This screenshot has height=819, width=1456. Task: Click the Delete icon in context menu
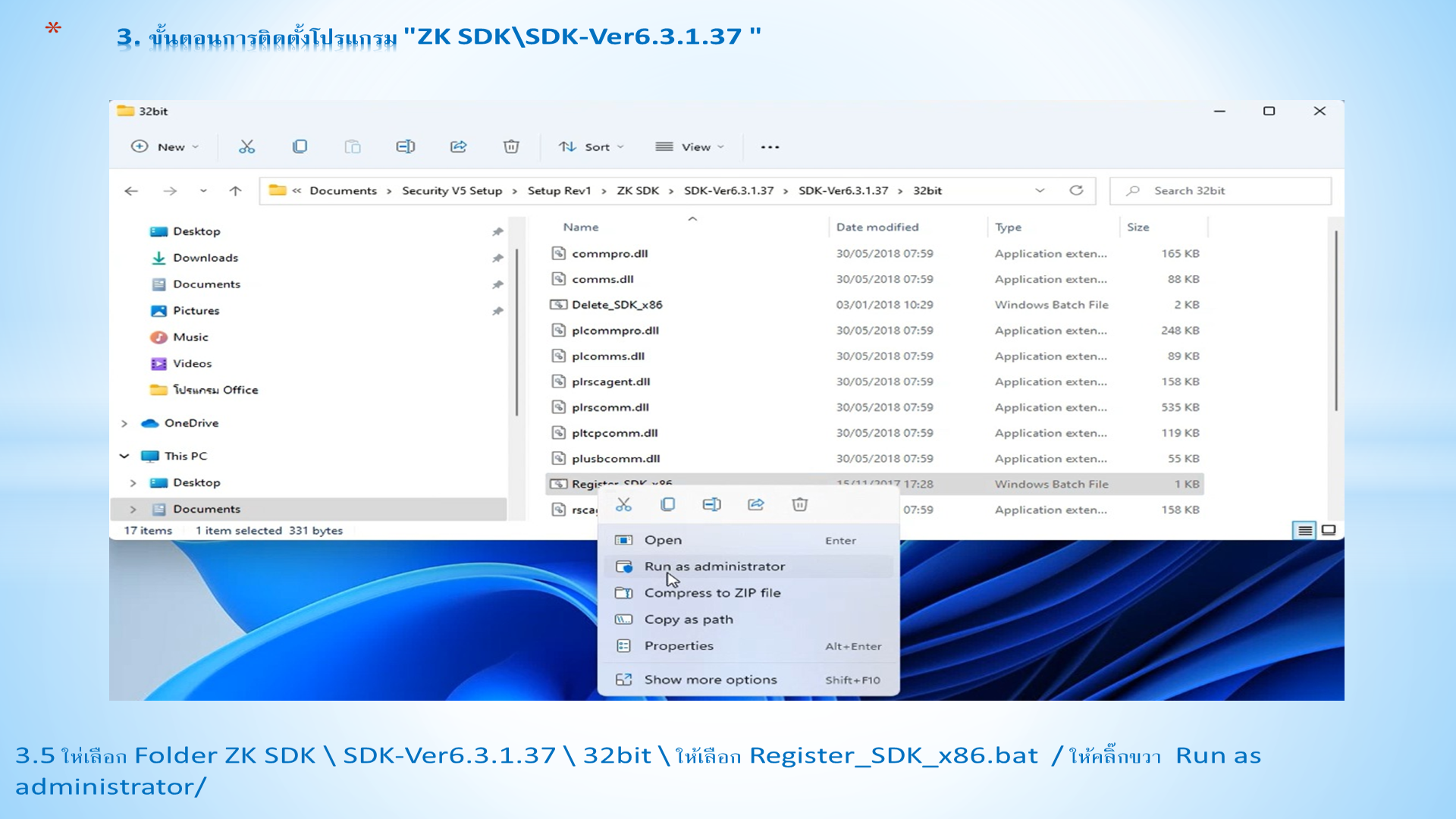tap(800, 505)
